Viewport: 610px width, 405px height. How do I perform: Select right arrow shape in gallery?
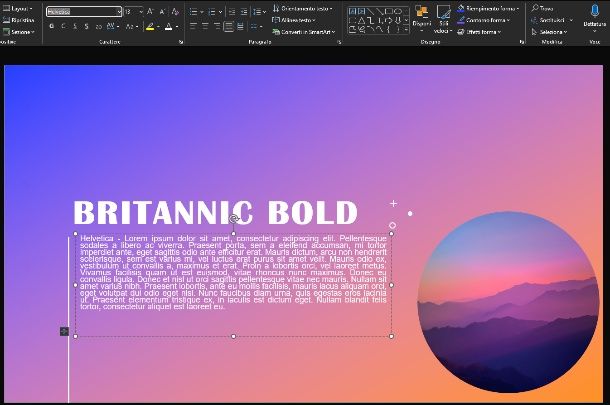pyautogui.click(x=389, y=20)
